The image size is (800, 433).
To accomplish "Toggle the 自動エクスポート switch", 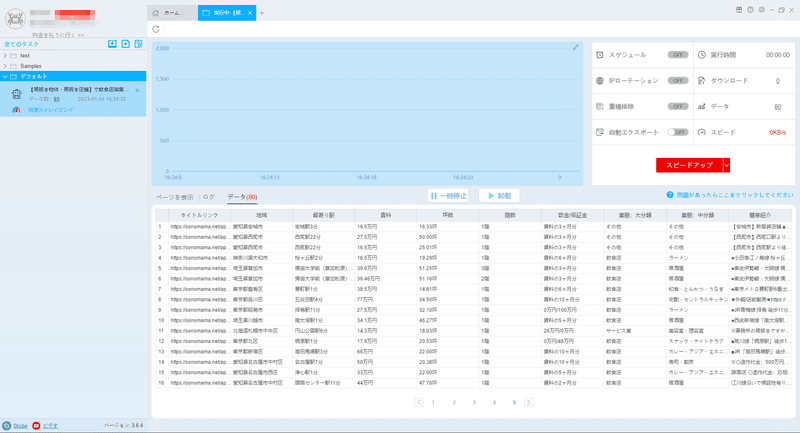I will 678,132.
